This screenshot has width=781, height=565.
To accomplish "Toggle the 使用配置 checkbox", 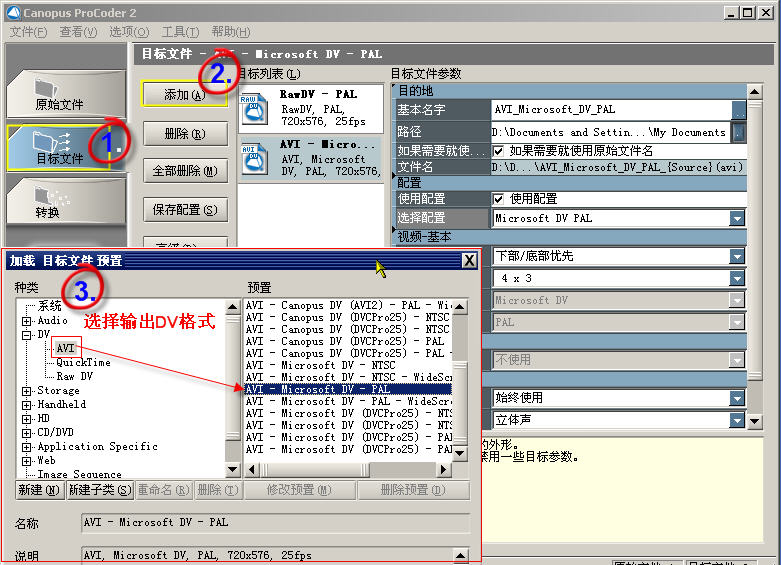I will (498, 199).
